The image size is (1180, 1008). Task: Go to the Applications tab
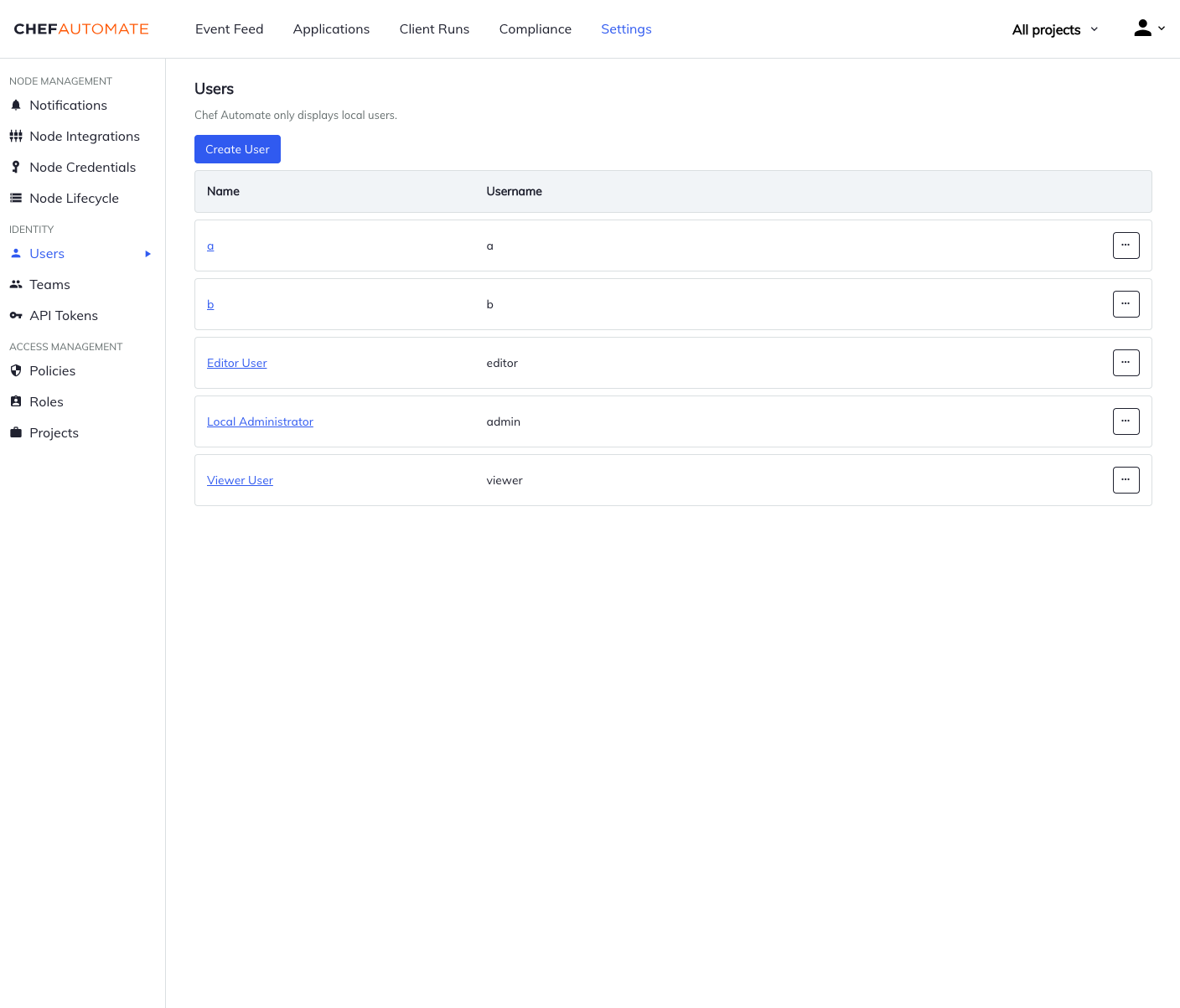(331, 28)
